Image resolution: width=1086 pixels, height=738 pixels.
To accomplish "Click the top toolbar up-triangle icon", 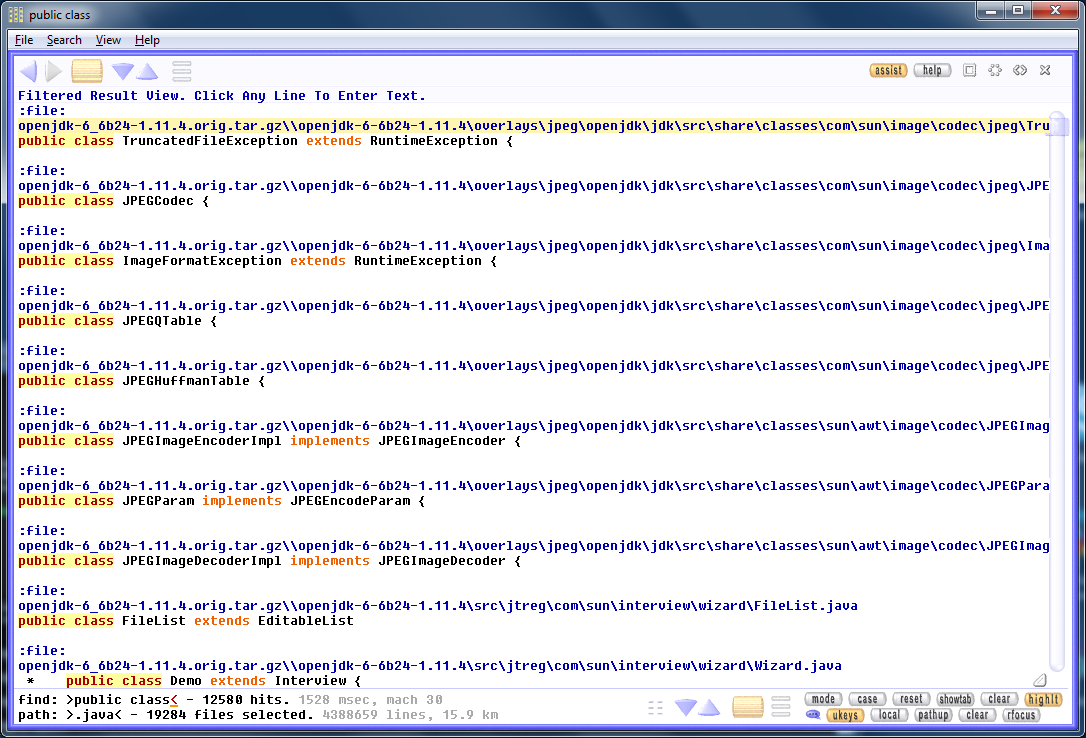I will [148, 72].
